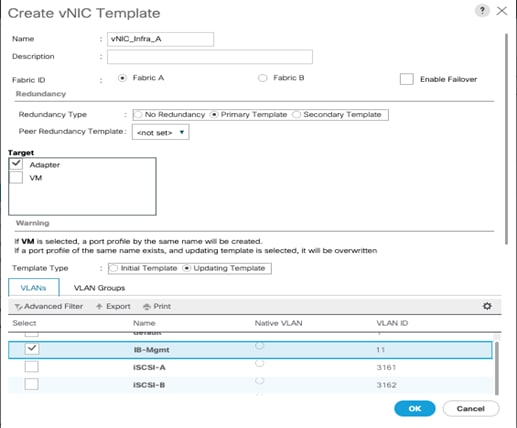Choose Primary Template redundancy type
This screenshot has width=517, height=428.
[x=214, y=115]
